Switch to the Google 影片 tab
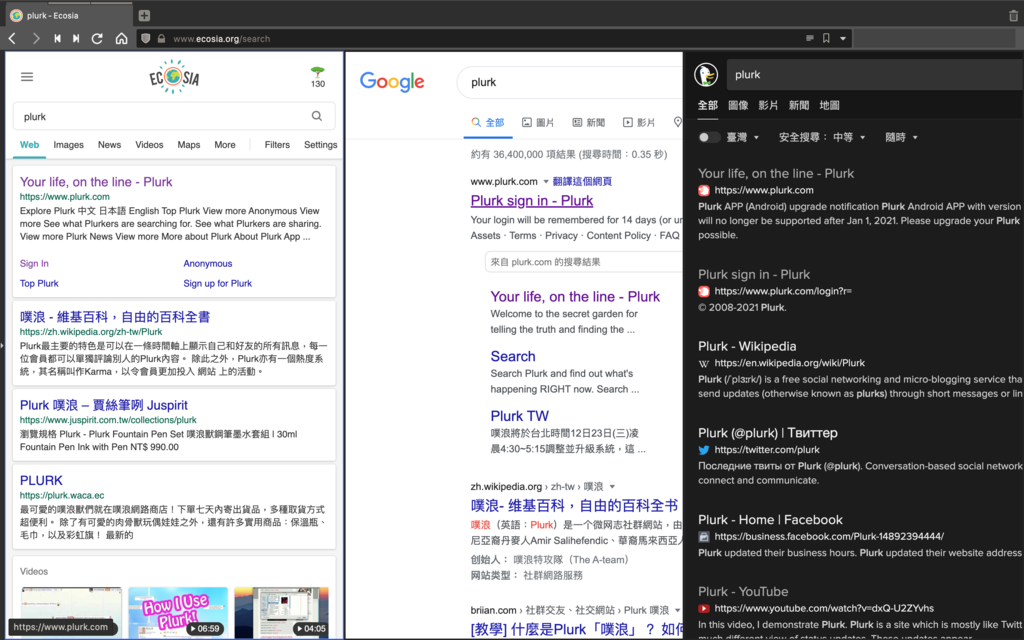The width and height of the screenshot is (1024, 640). pyautogui.click(x=639, y=122)
